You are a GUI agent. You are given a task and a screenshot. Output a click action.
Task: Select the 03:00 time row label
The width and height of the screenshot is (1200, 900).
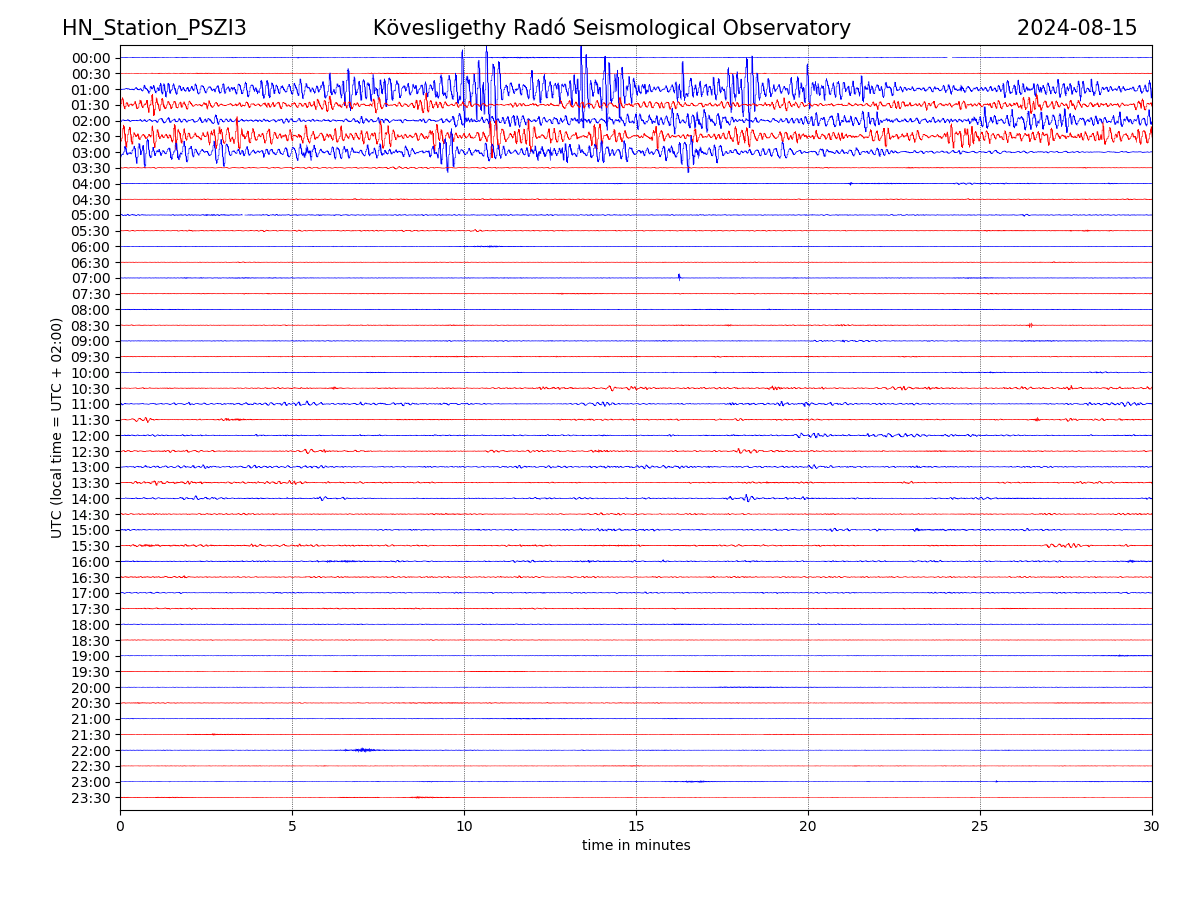tap(91, 153)
